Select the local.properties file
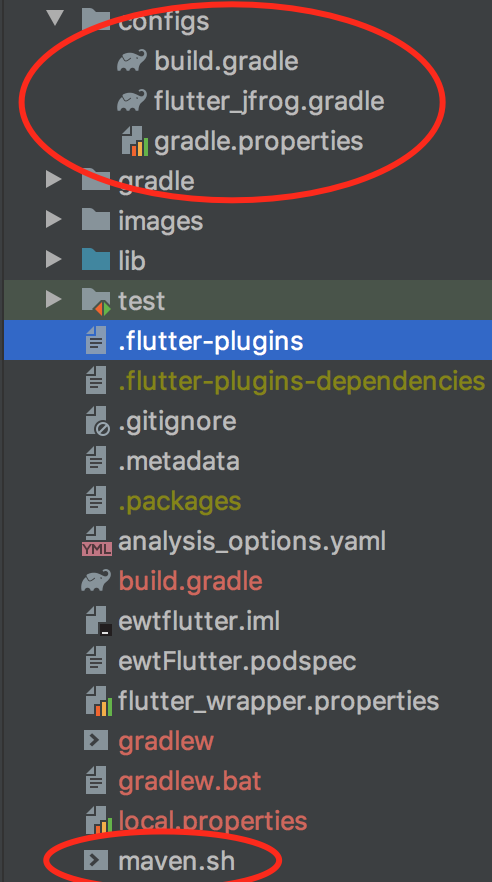The image size is (492, 882). pyautogui.click(x=213, y=821)
